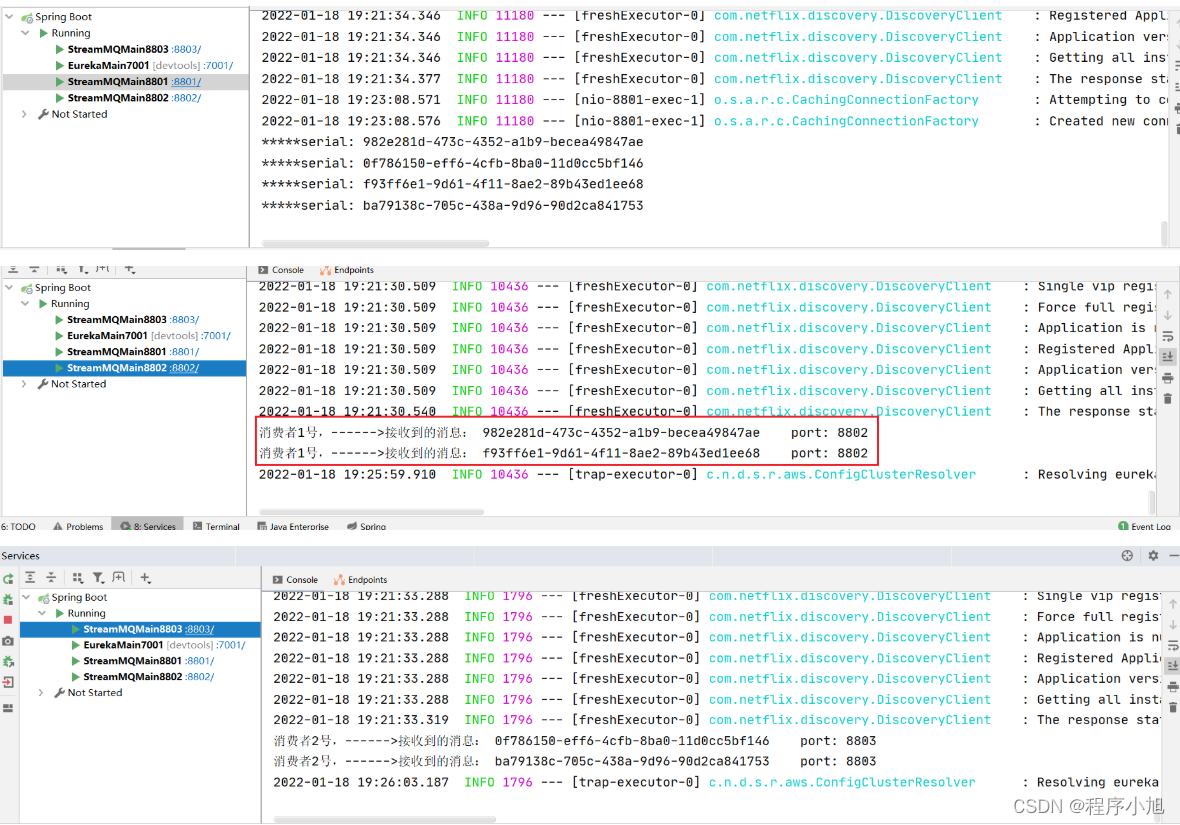The width and height of the screenshot is (1180, 825).
Task: Click the Exit icon with red arrow
Action: click(8, 683)
